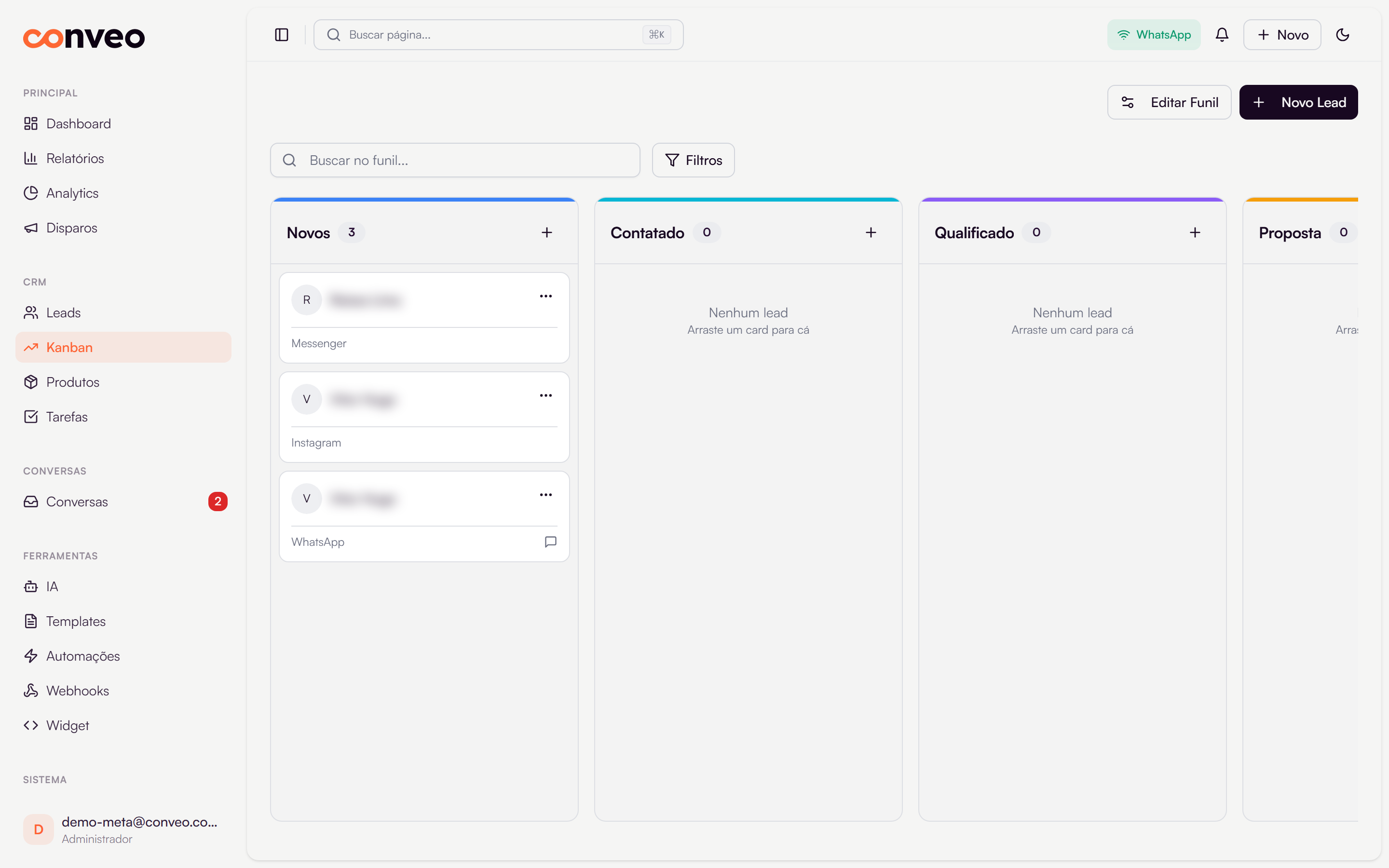Open IA tools in sidebar

pos(123,587)
